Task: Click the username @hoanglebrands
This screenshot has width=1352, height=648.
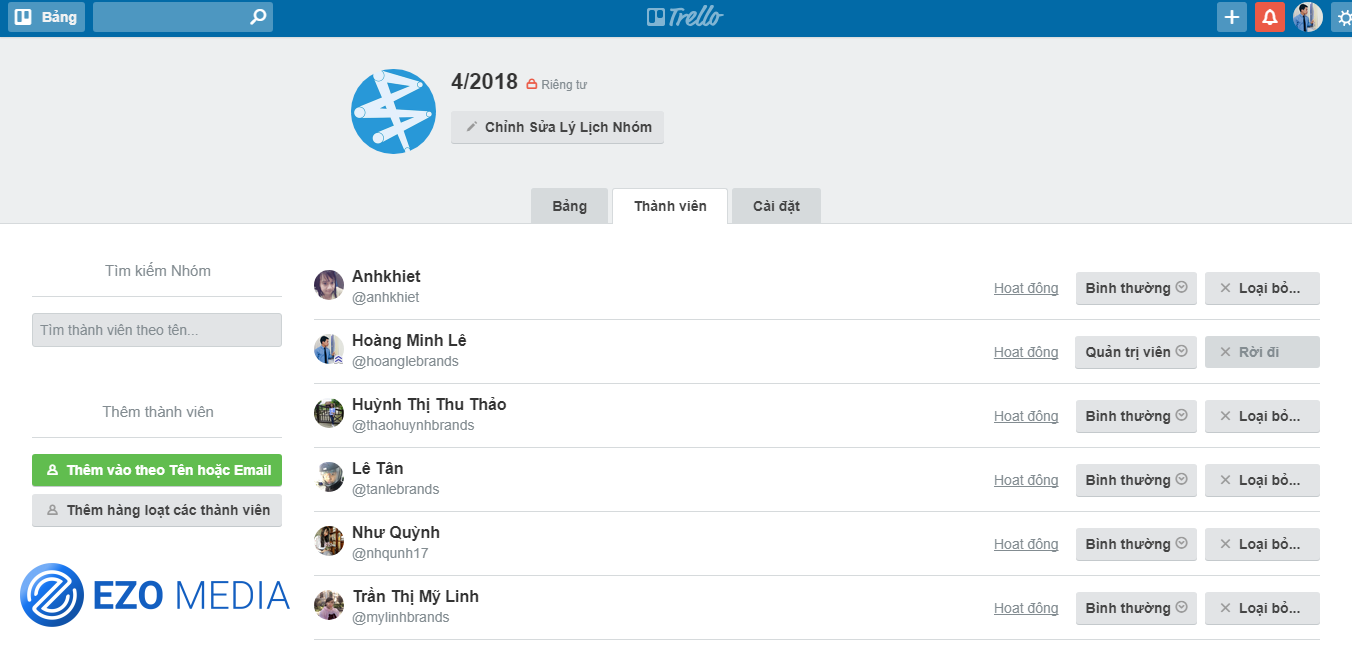Action: pyautogui.click(x=405, y=361)
